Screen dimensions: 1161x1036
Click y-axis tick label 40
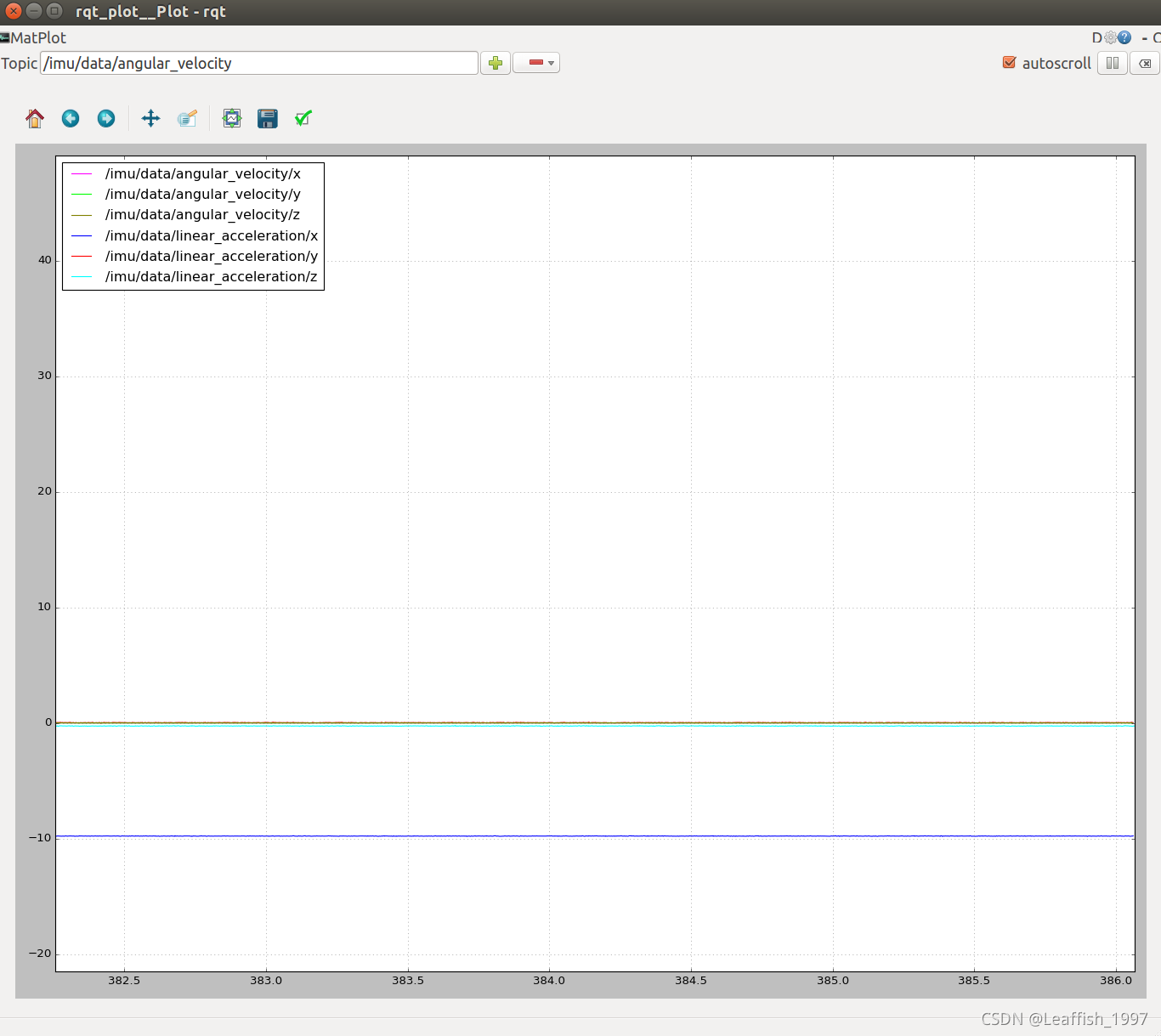click(x=44, y=260)
